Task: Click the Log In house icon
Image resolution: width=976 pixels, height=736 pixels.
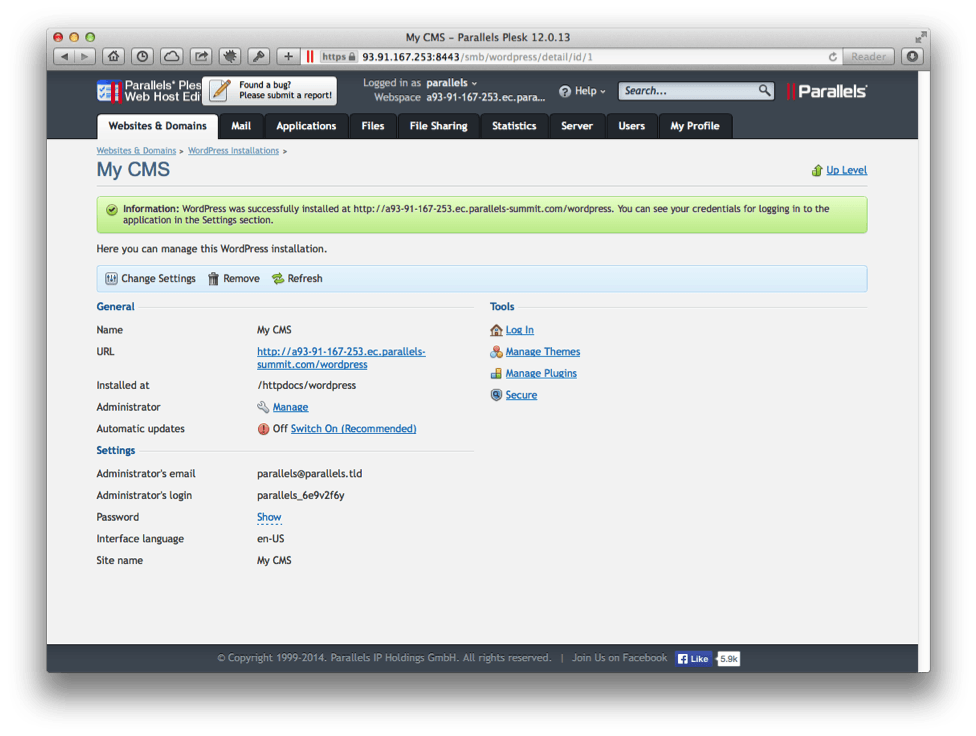Action: point(496,330)
